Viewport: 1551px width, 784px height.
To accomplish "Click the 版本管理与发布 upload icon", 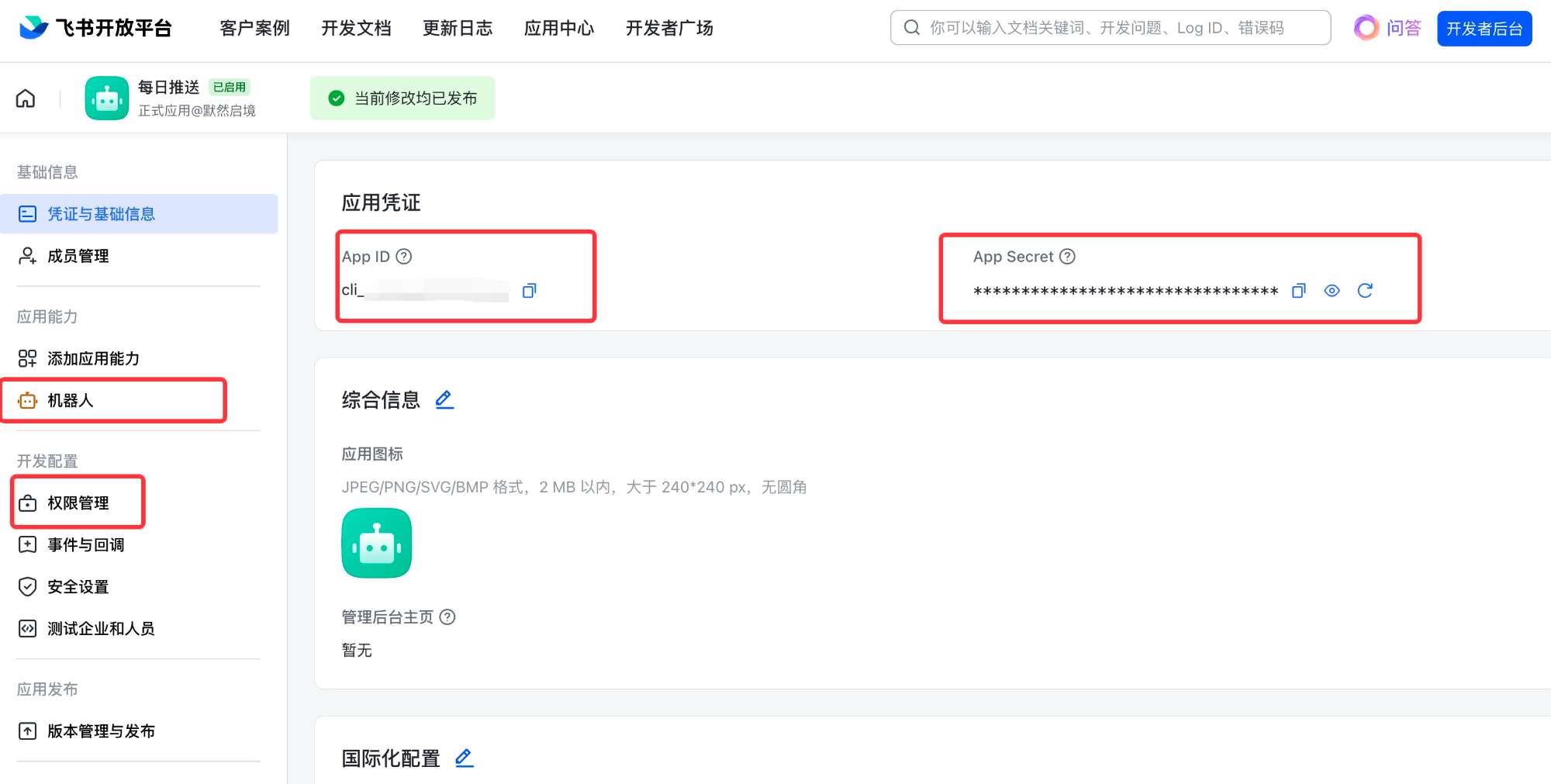I will [x=27, y=731].
